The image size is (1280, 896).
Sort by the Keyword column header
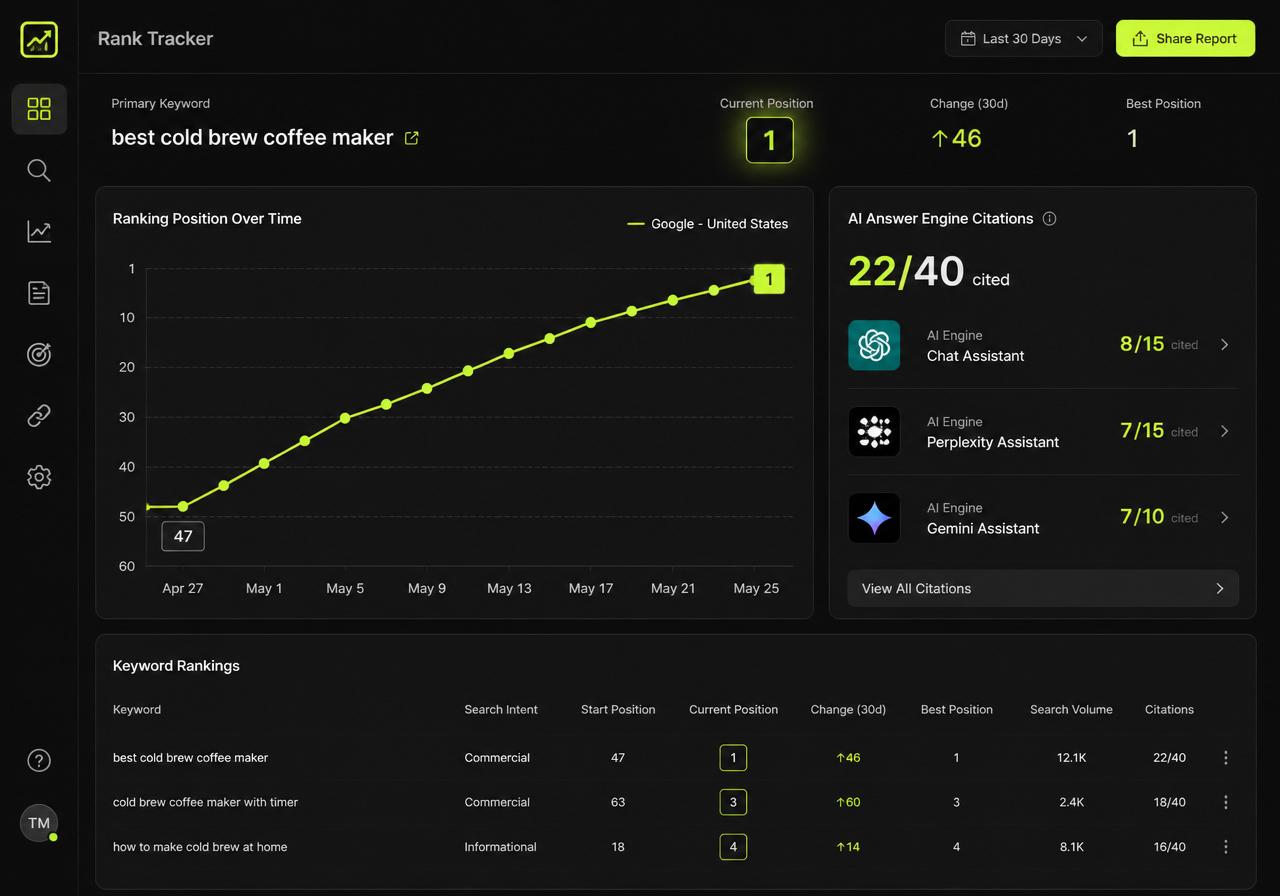pos(137,709)
